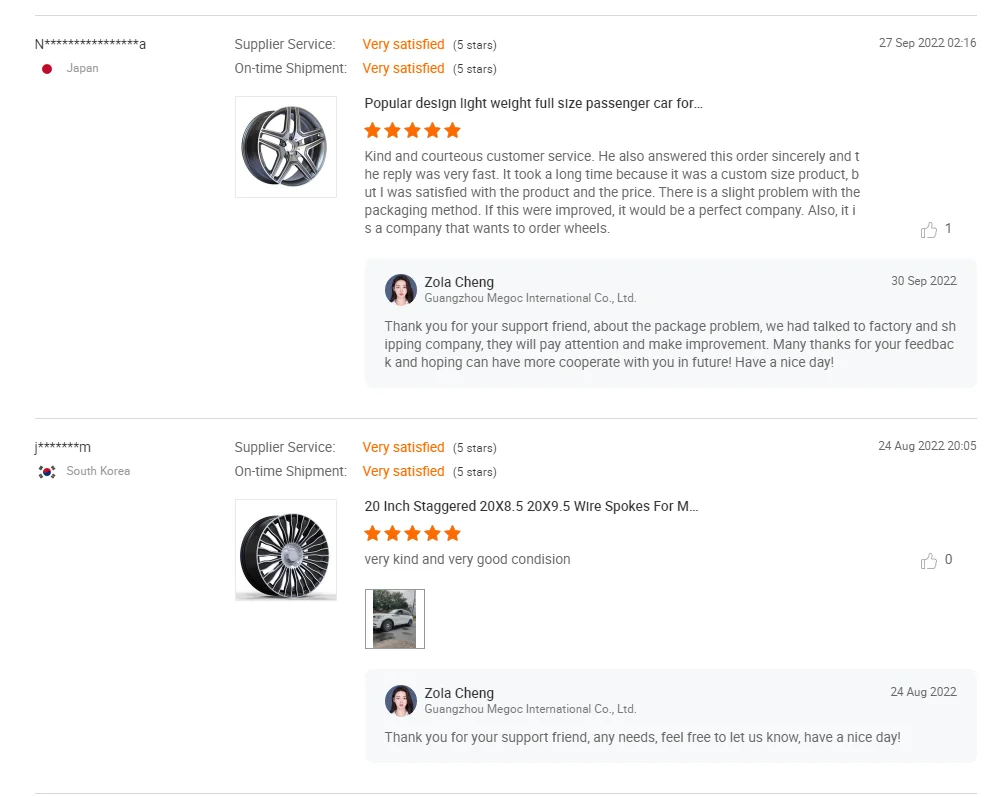This screenshot has height=797, width=999.
Task: Click the 27 Sep 2022 02:16 timestamp
Action: [927, 43]
